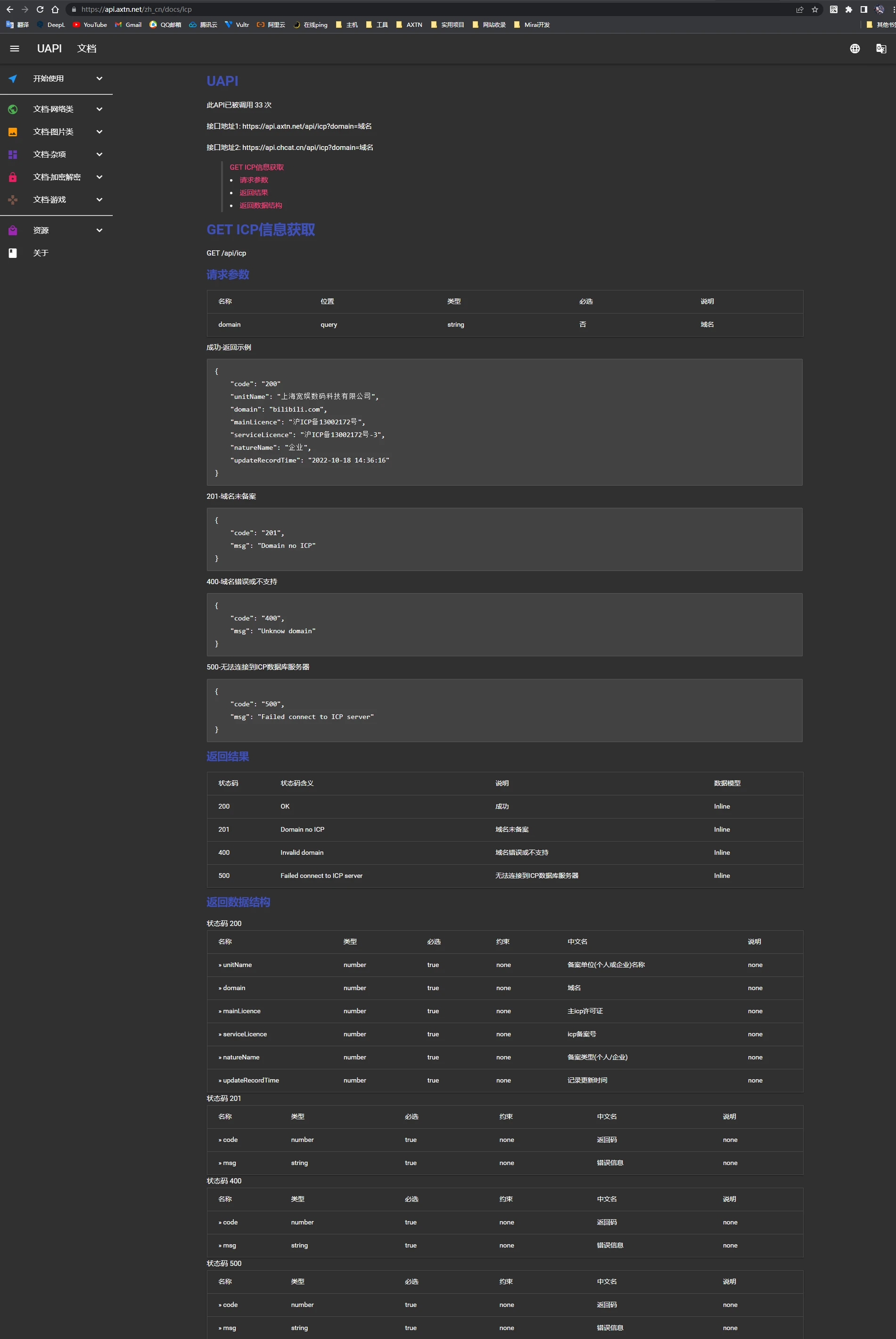Image resolution: width=896 pixels, height=1339 pixels.
Task: Click the UAPI header title
Action: click(x=49, y=49)
